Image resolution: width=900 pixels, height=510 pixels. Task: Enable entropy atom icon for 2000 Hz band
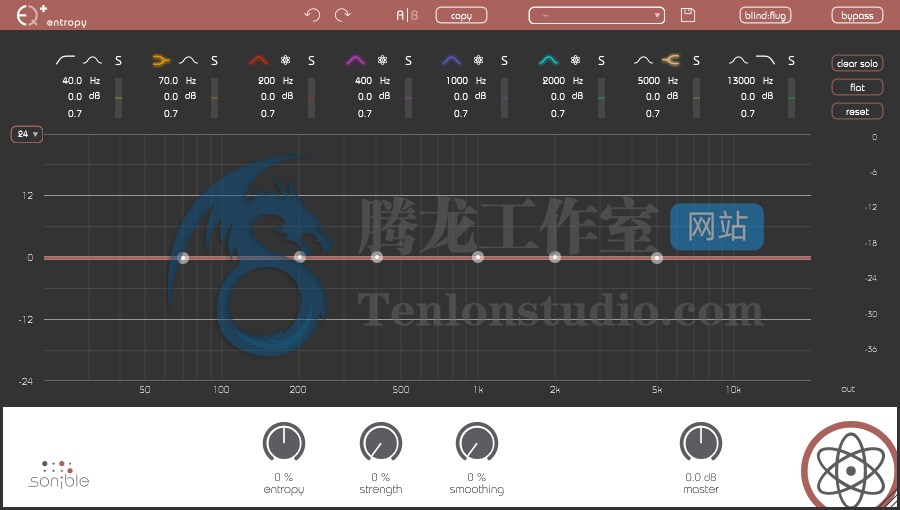[575, 60]
